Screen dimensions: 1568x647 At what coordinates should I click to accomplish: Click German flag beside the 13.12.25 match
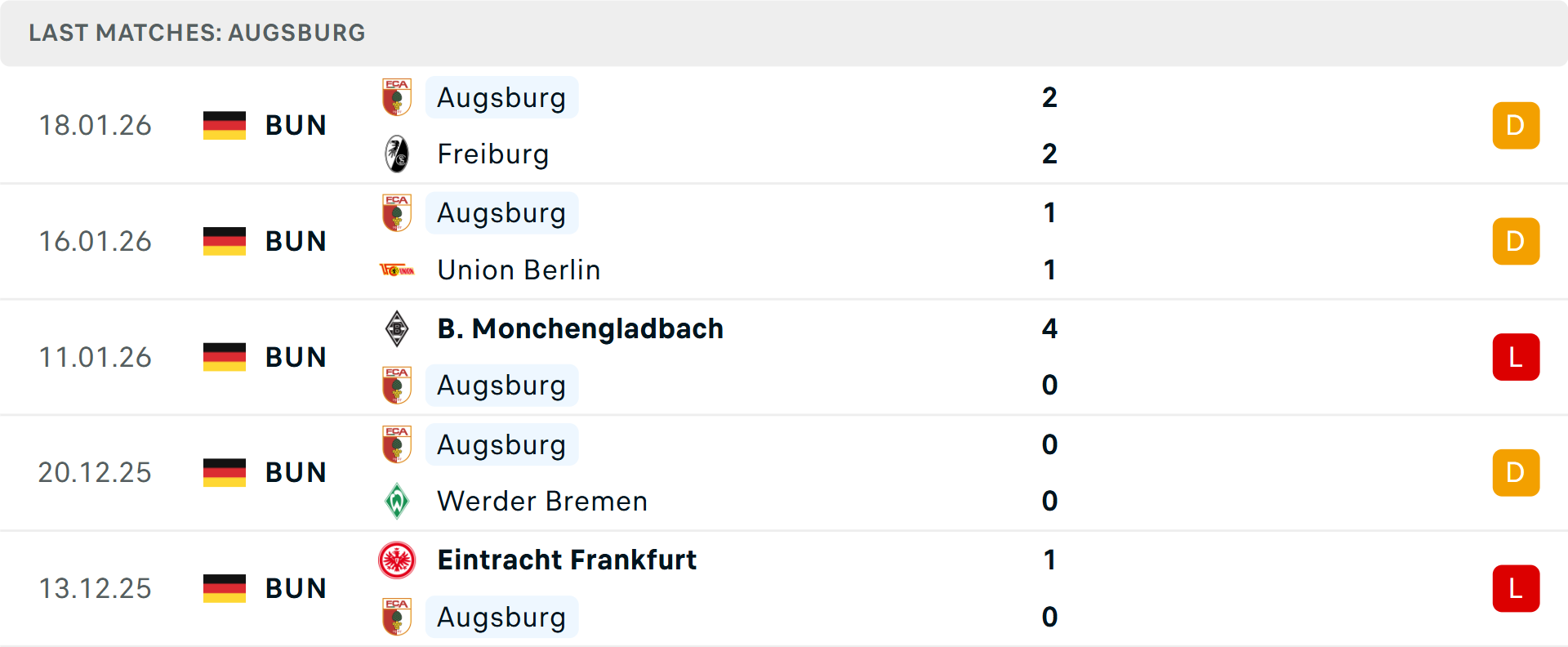[225, 588]
